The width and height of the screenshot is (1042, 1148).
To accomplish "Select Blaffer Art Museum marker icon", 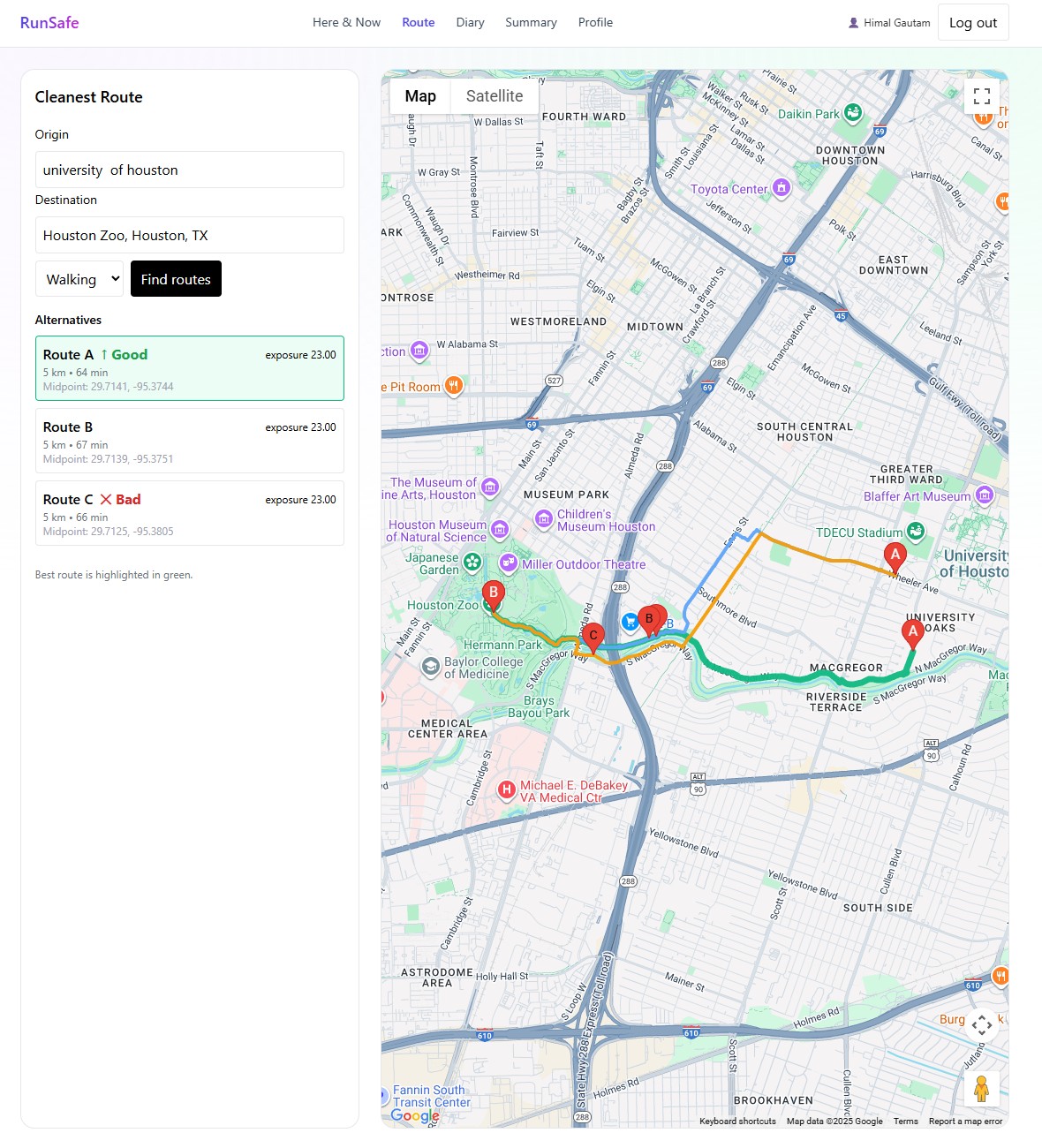I will [x=985, y=495].
